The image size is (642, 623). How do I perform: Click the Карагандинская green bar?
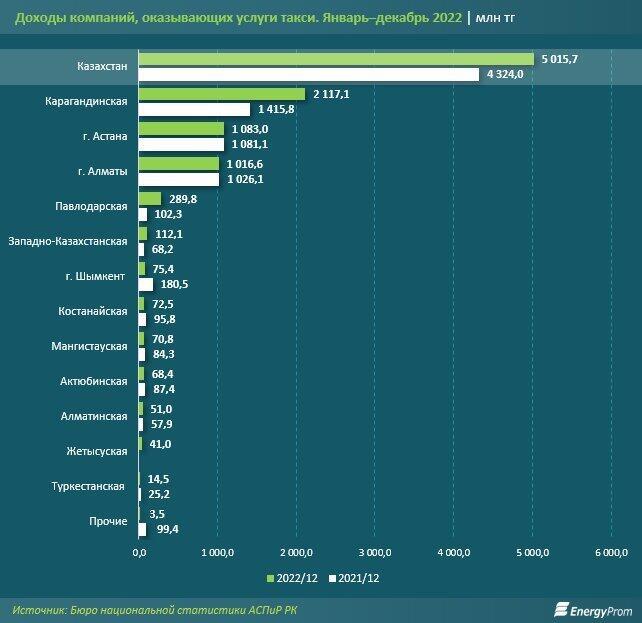(x=222, y=94)
